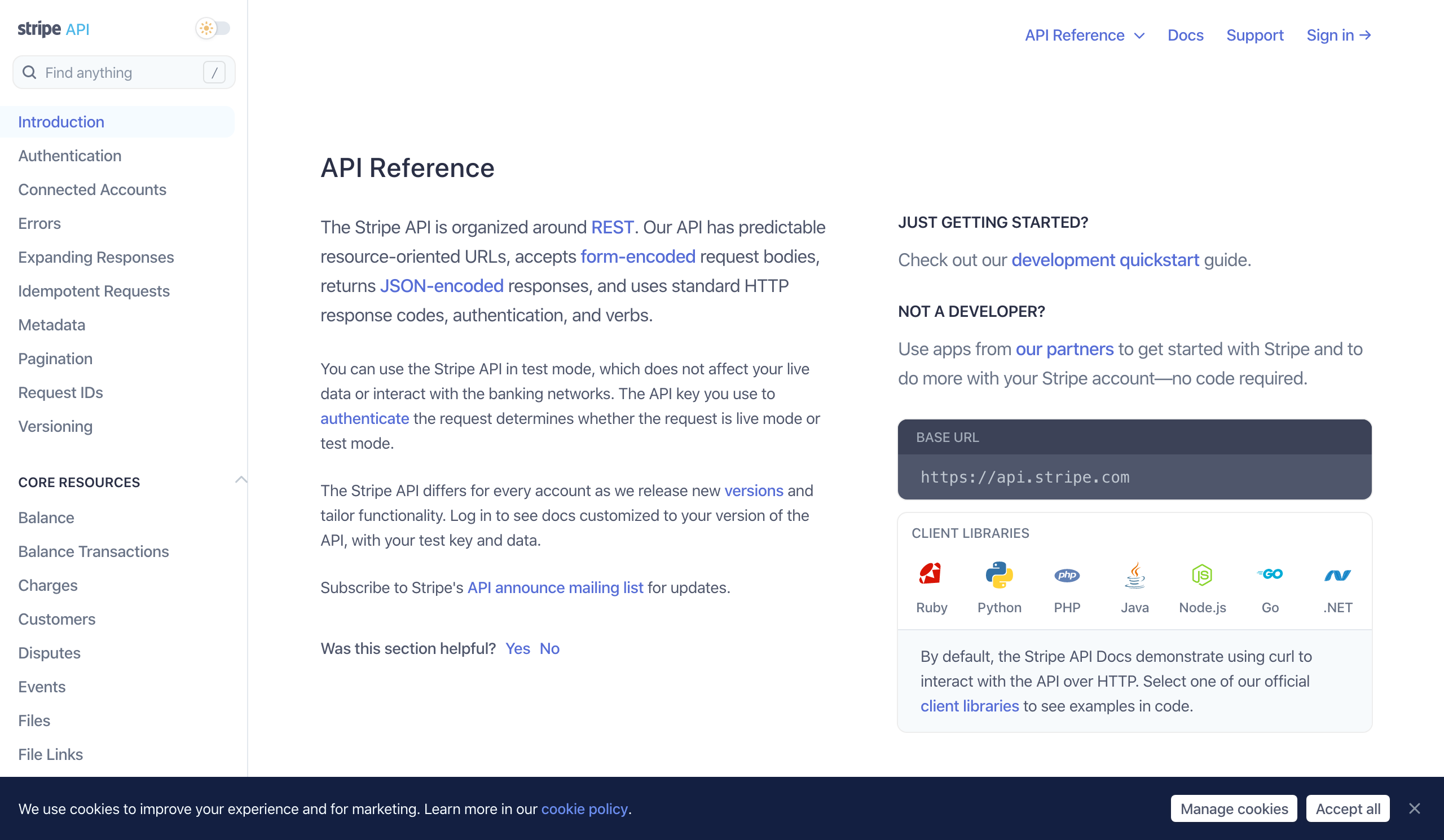Image resolution: width=1444 pixels, height=840 pixels.
Task: Select the Ruby client library icon
Action: point(931,575)
